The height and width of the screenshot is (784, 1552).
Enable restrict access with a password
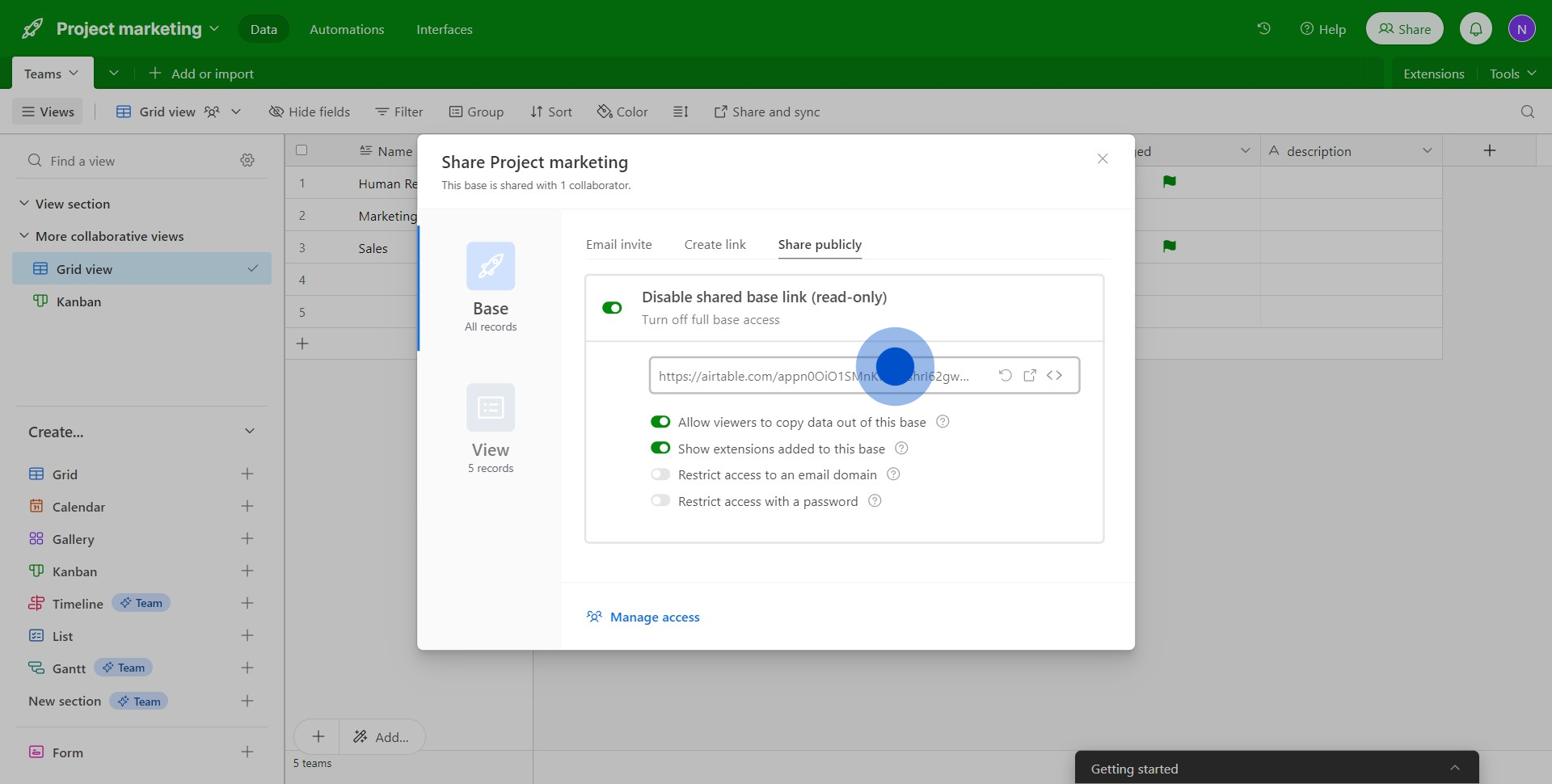pos(660,501)
